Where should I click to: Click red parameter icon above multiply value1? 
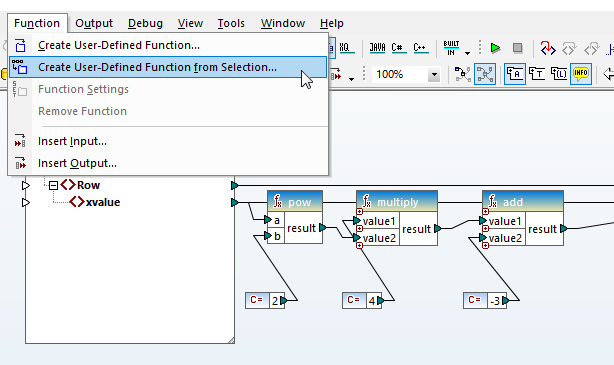click(359, 212)
